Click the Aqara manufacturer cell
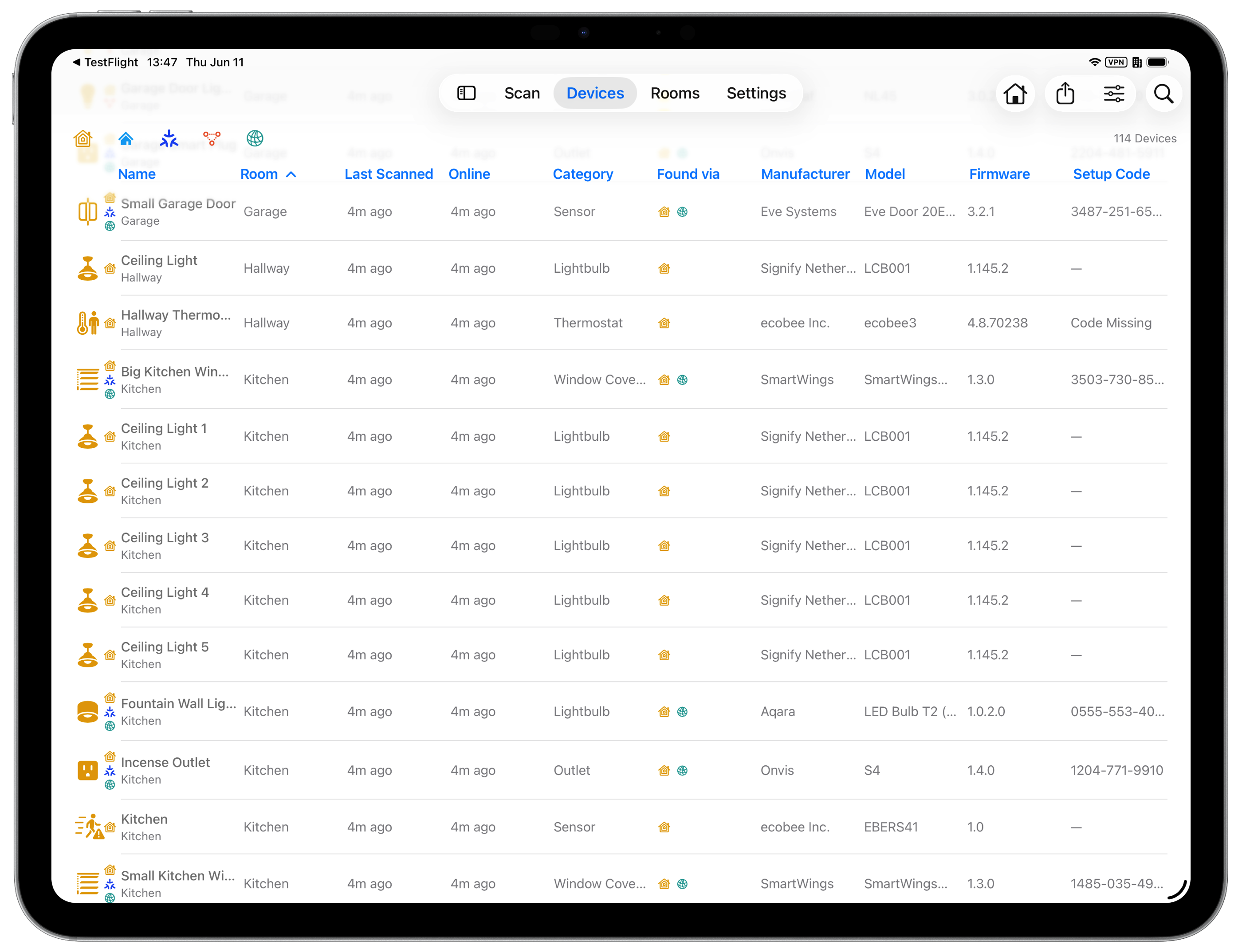The image size is (1242, 952). tap(777, 712)
